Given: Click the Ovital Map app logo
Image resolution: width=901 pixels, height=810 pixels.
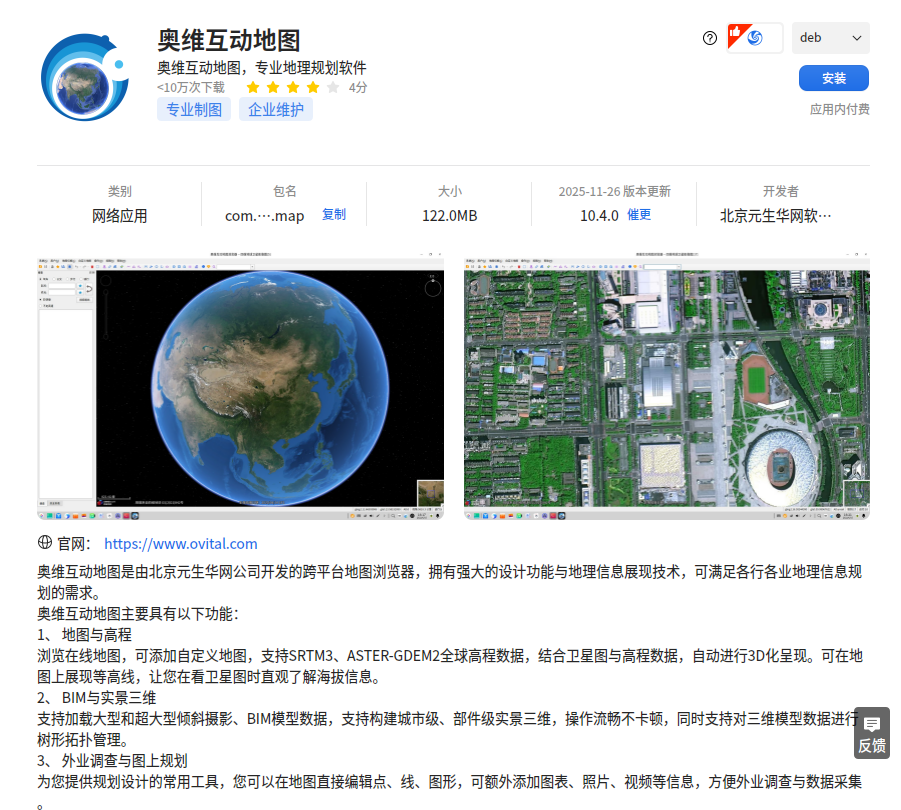Looking at the screenshot, I should (x=85, y=77).
